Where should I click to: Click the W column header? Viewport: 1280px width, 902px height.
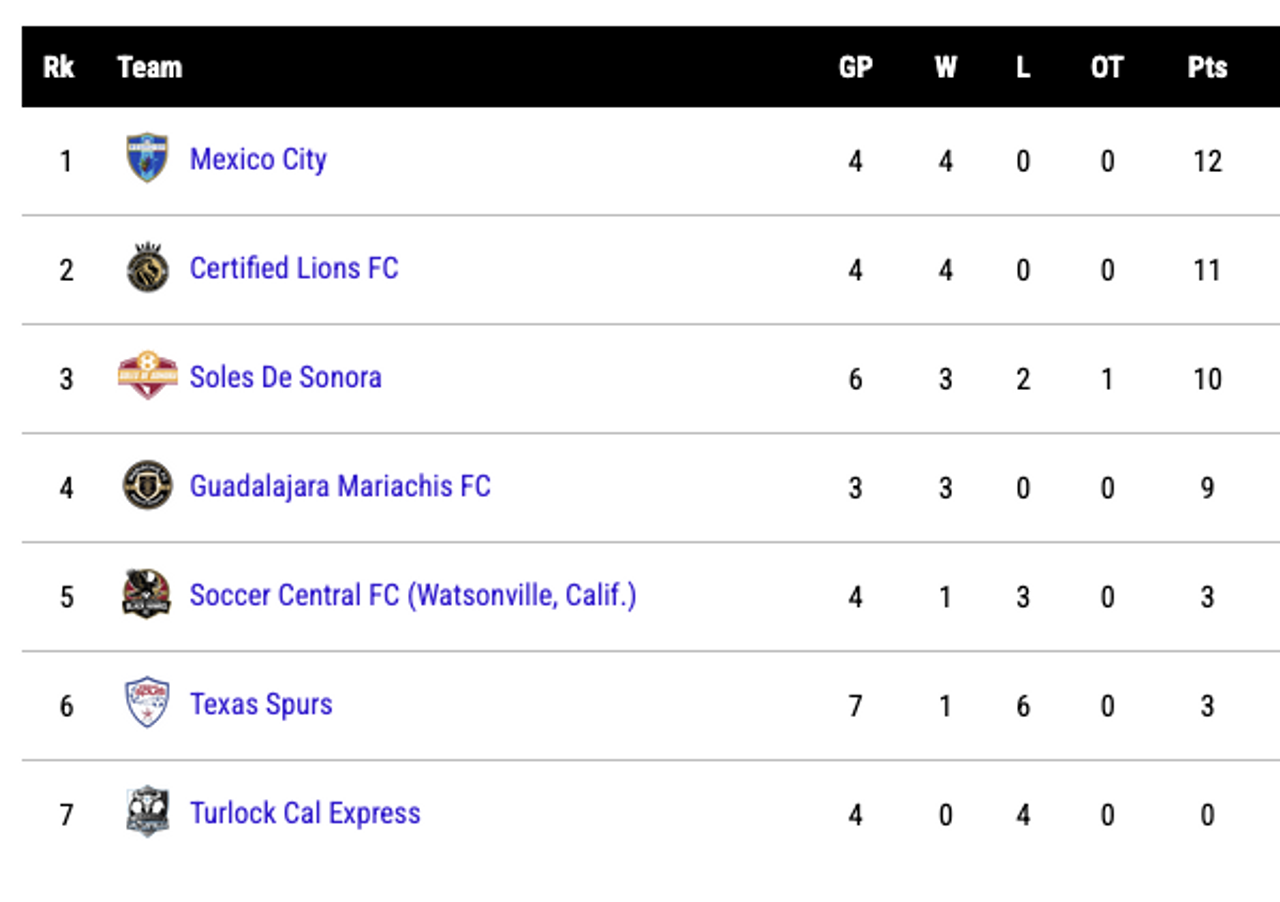point(945,67)
